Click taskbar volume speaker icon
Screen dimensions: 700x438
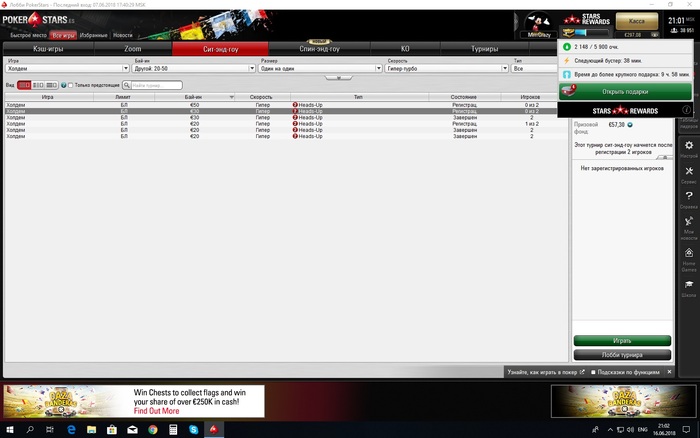point(630,430)
